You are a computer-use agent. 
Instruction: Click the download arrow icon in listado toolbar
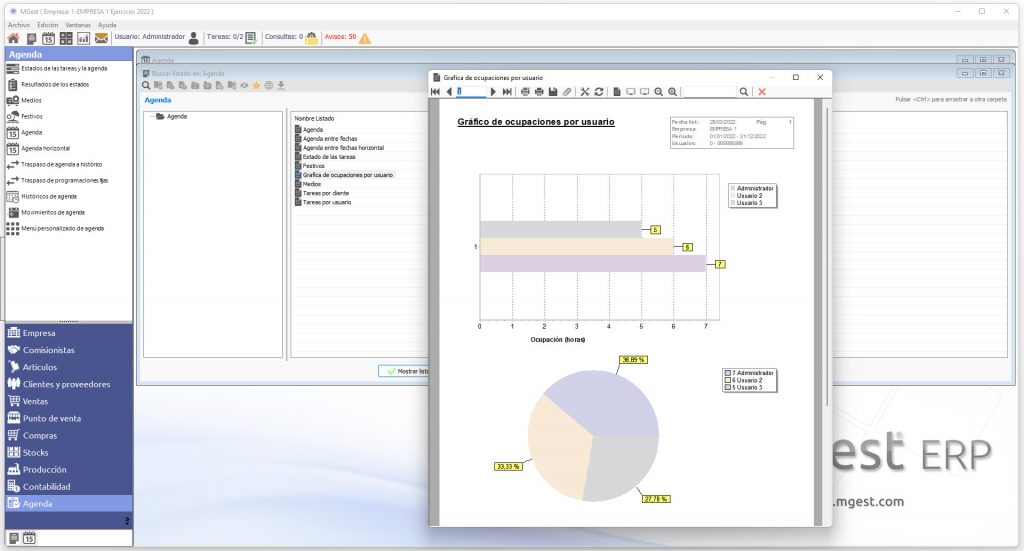(x=281, y=86)
